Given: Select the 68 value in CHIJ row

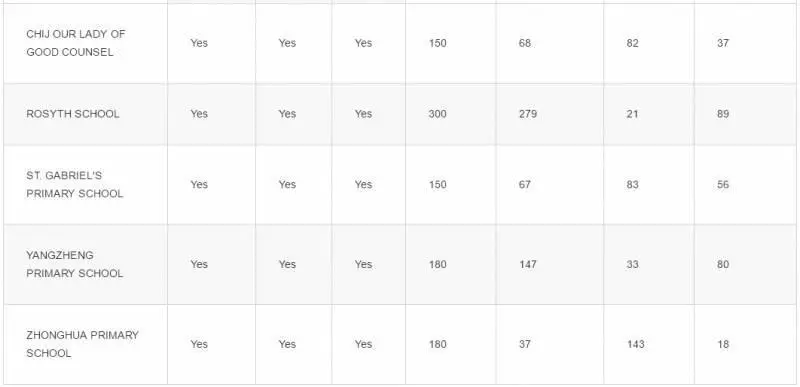Looking at the screenshot, I should click(524, 43).
